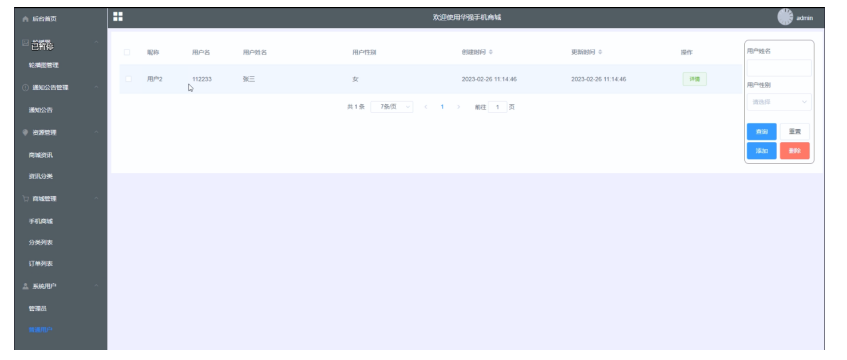This screenshot has height=360, width=847.
Task: Click the 欢迎使用华强手机商城 header title
Action: tap(467, 17)
